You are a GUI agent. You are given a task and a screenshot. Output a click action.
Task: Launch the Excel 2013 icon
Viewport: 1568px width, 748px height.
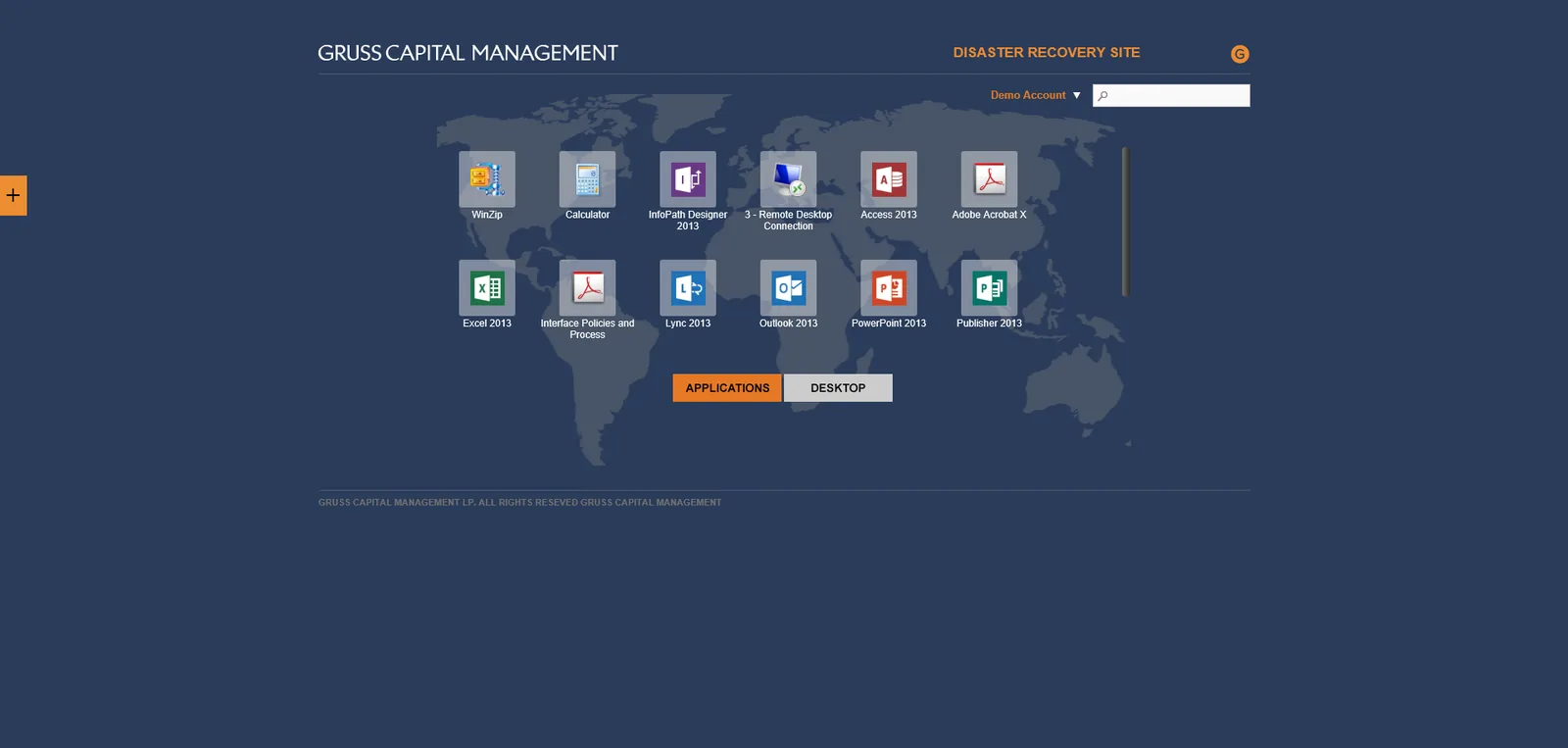(x=487, y=288)
